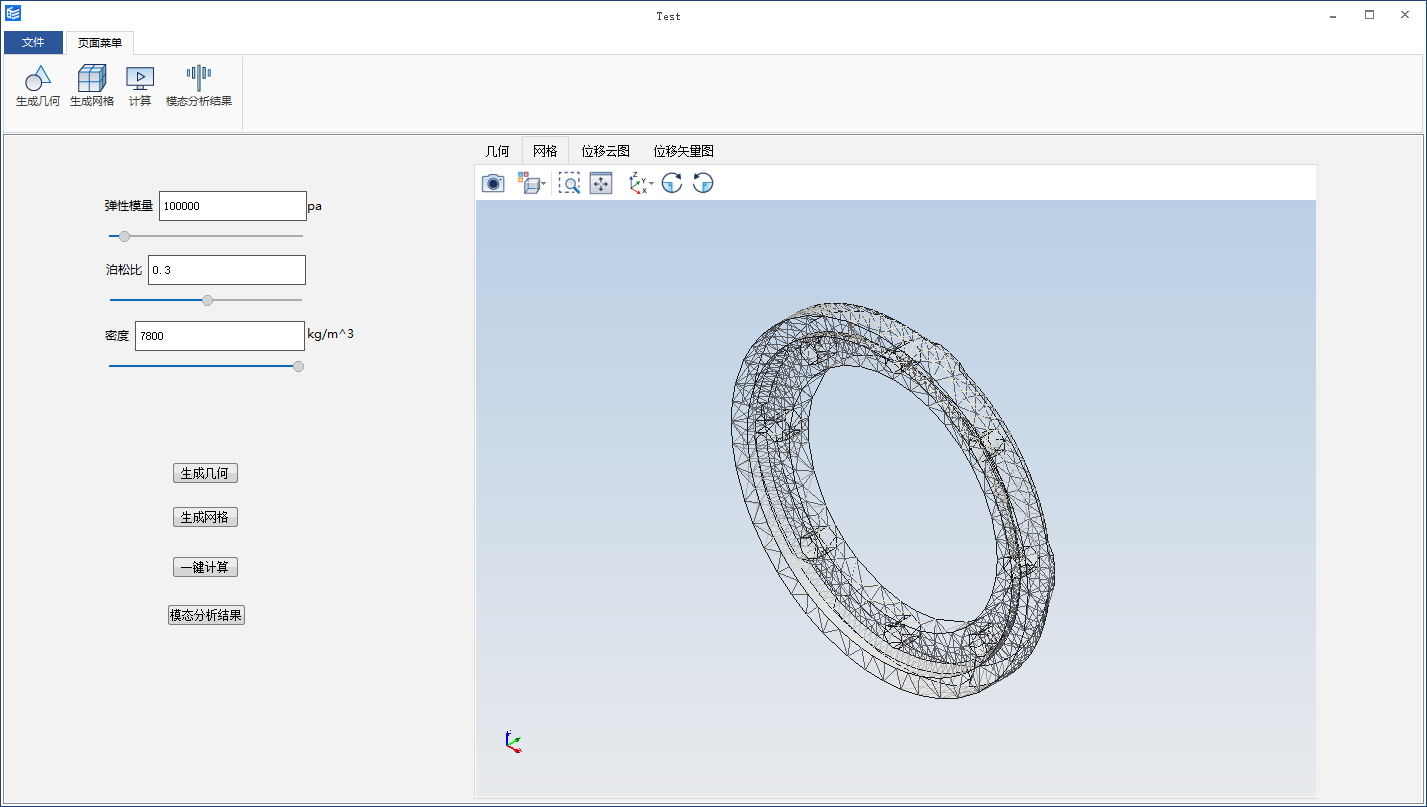Click the pa unit text
Viewport: 1427px width, 807px height.
[315, 207]
